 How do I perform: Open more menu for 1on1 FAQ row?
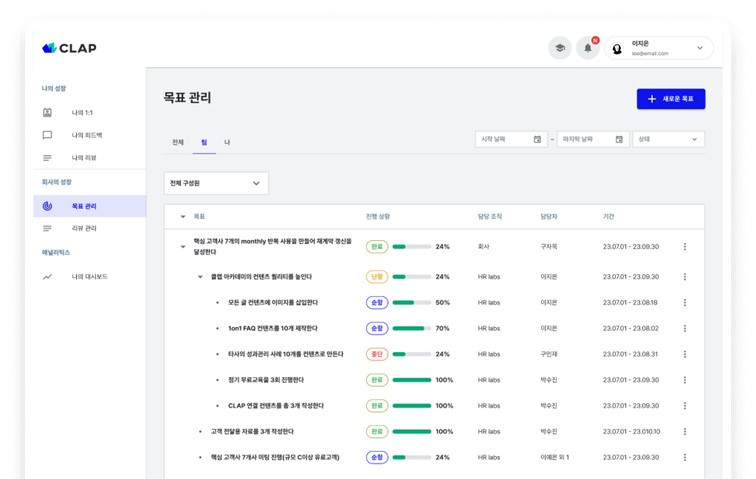[685, 328]
